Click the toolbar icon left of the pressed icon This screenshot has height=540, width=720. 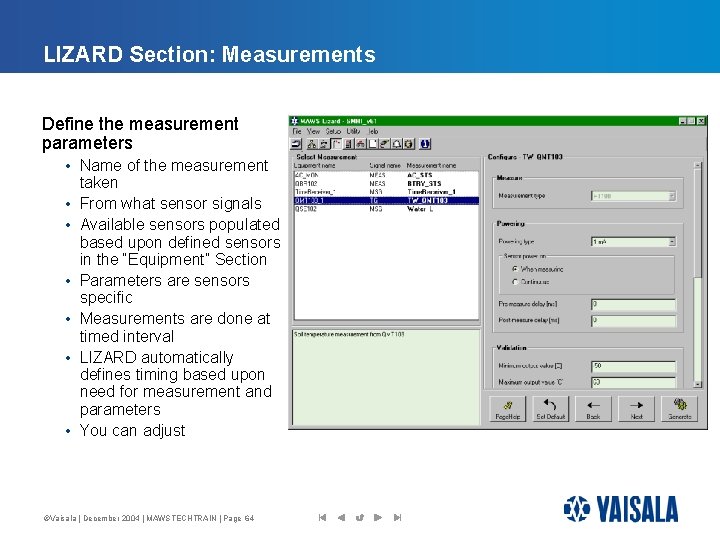[324, 144]
